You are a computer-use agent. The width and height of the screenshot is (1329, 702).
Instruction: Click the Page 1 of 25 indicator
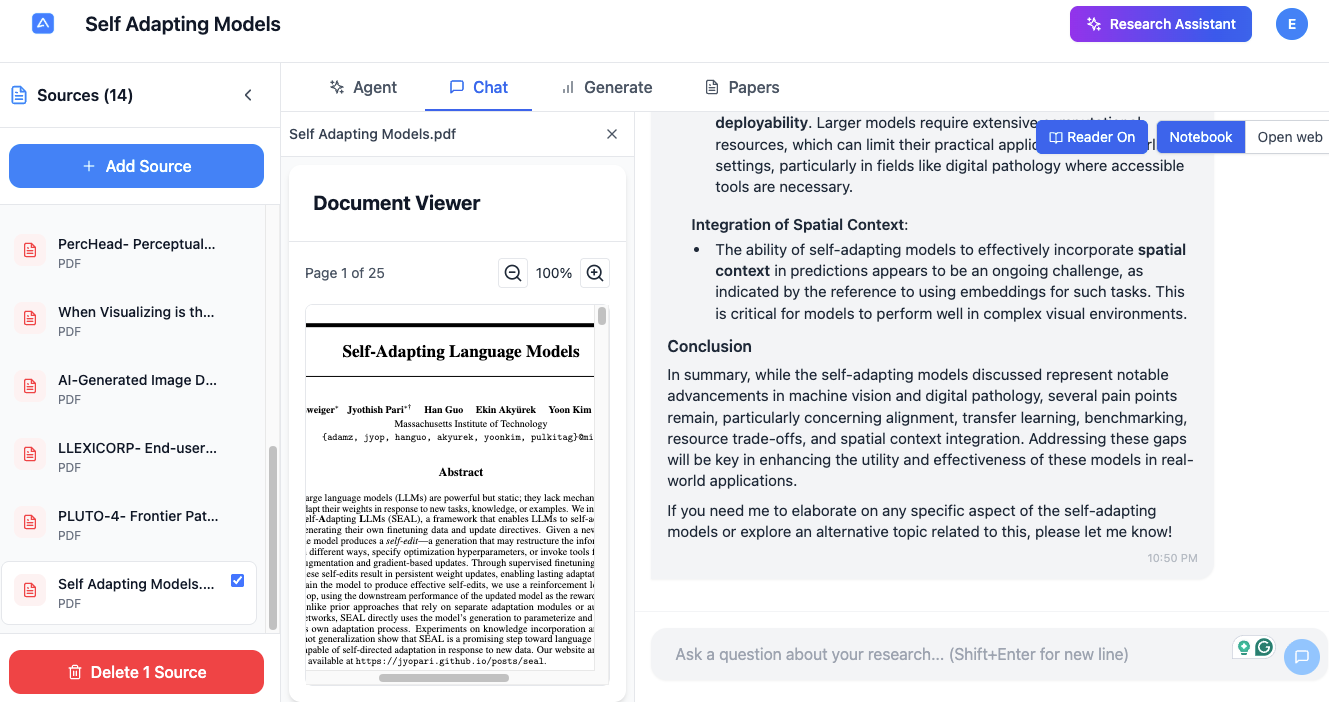(x=345, y=273)
